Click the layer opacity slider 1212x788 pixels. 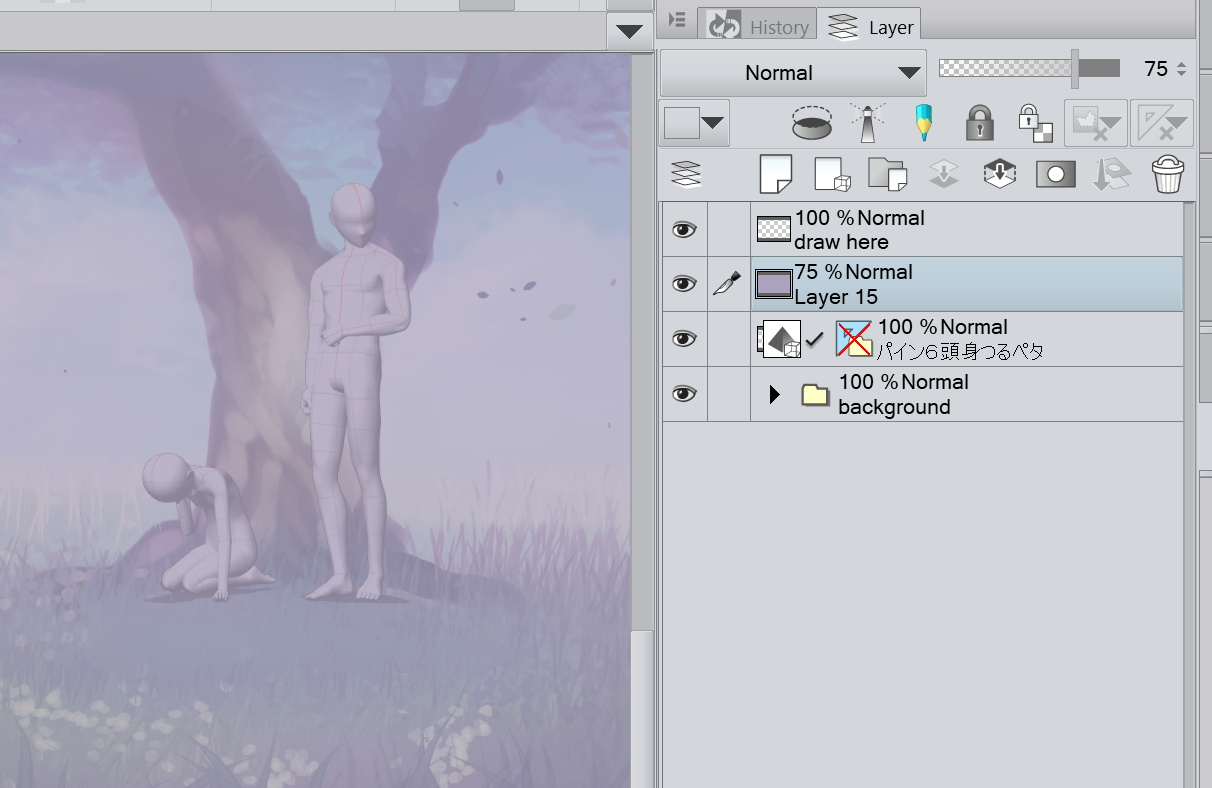coord(1029,68)
